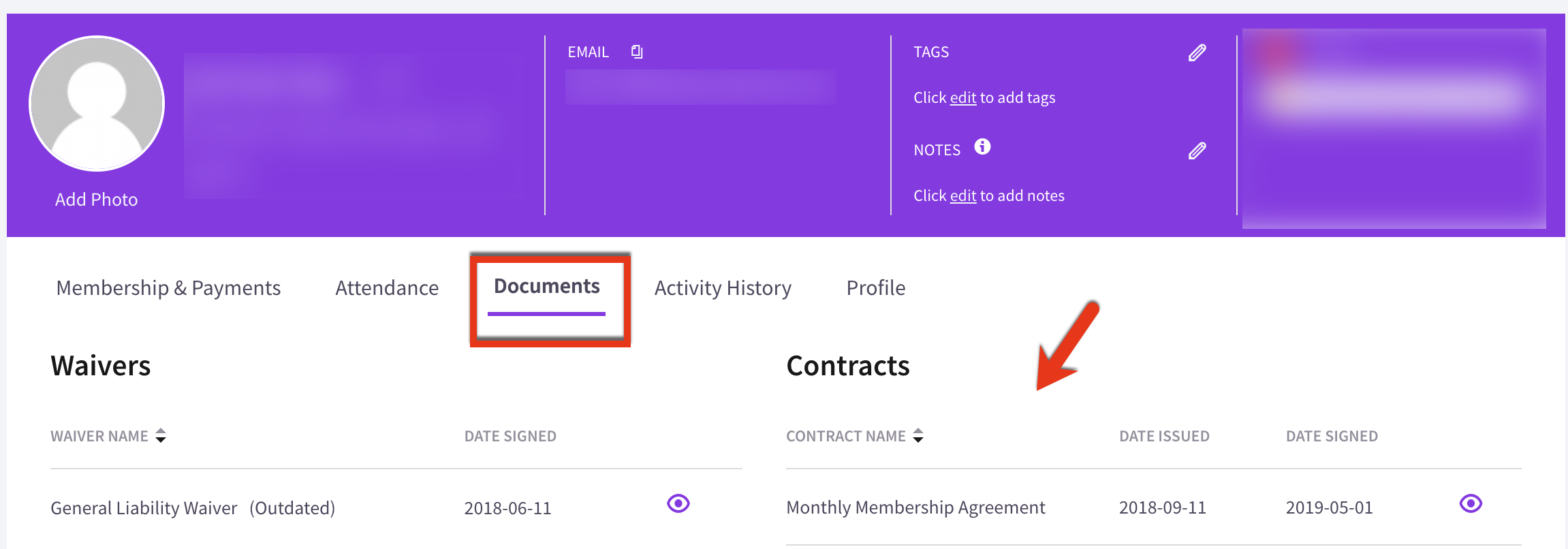The width and height of the screenshot is (1568, 549).
Task: Select the Monthly Membership Agreement row name
Action: [x=915, y=507]
